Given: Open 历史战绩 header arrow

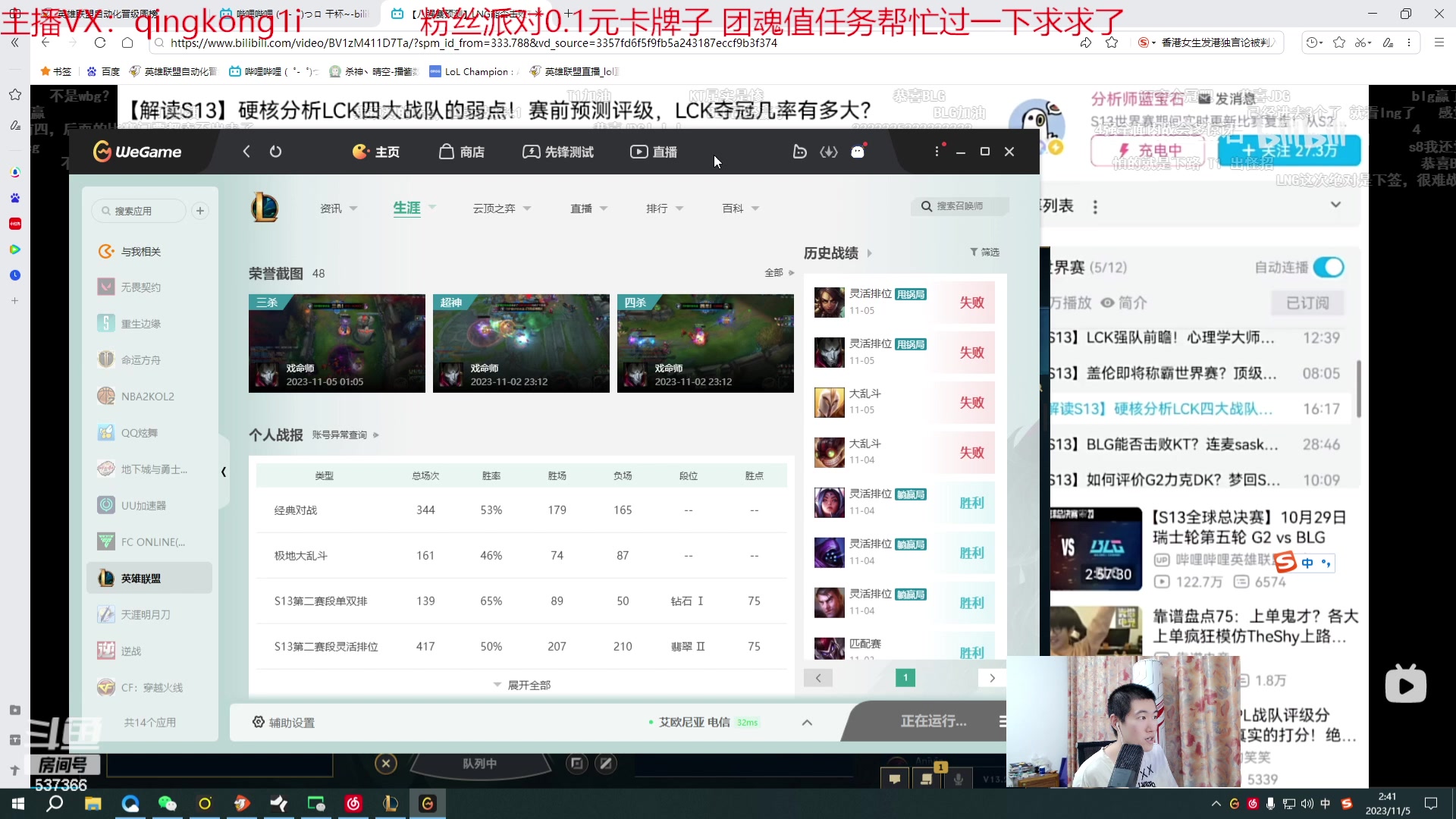Looking at the screenshot, I should (x=869, y=253).
